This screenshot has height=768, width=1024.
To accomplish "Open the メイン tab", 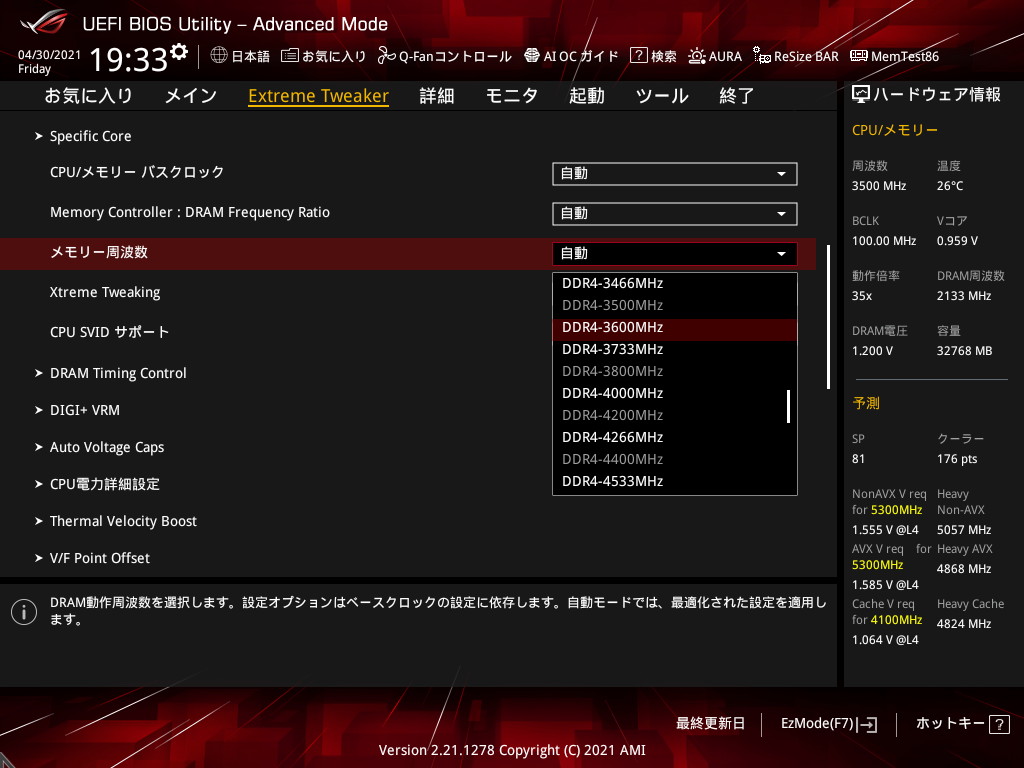I will [191, 95].
